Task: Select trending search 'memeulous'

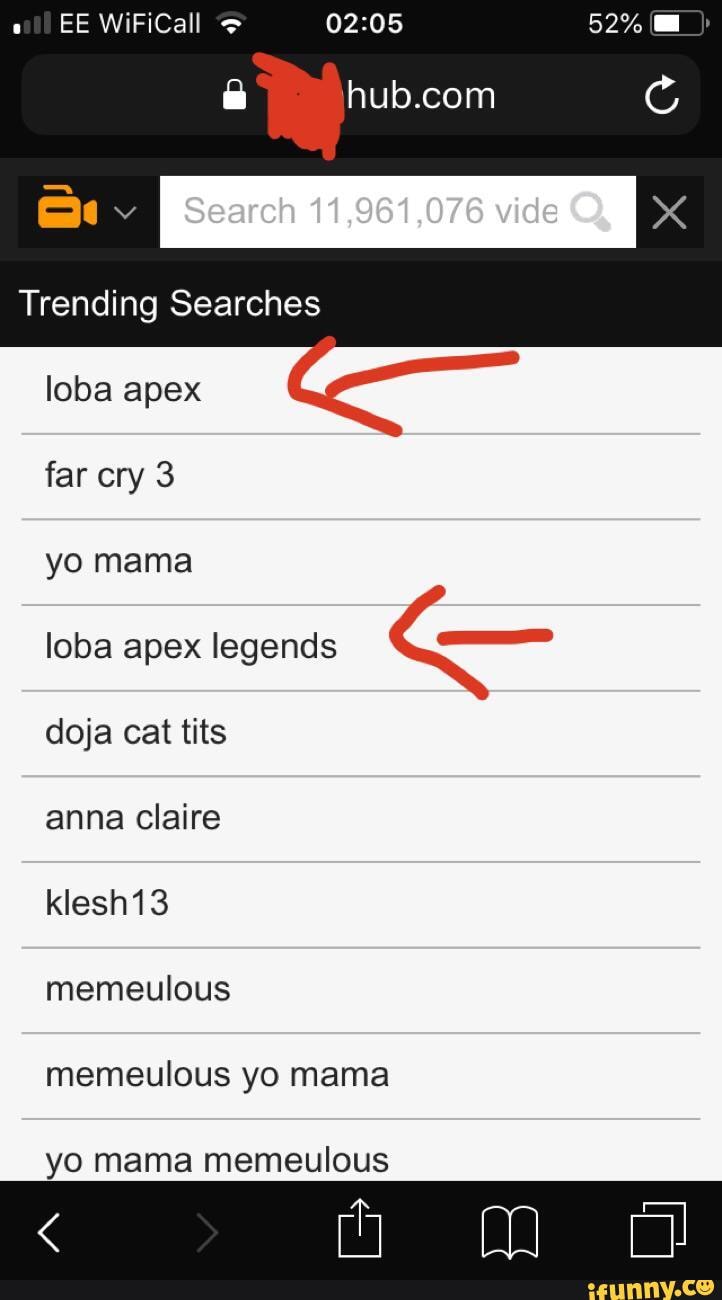Action: tap(360, 990)
